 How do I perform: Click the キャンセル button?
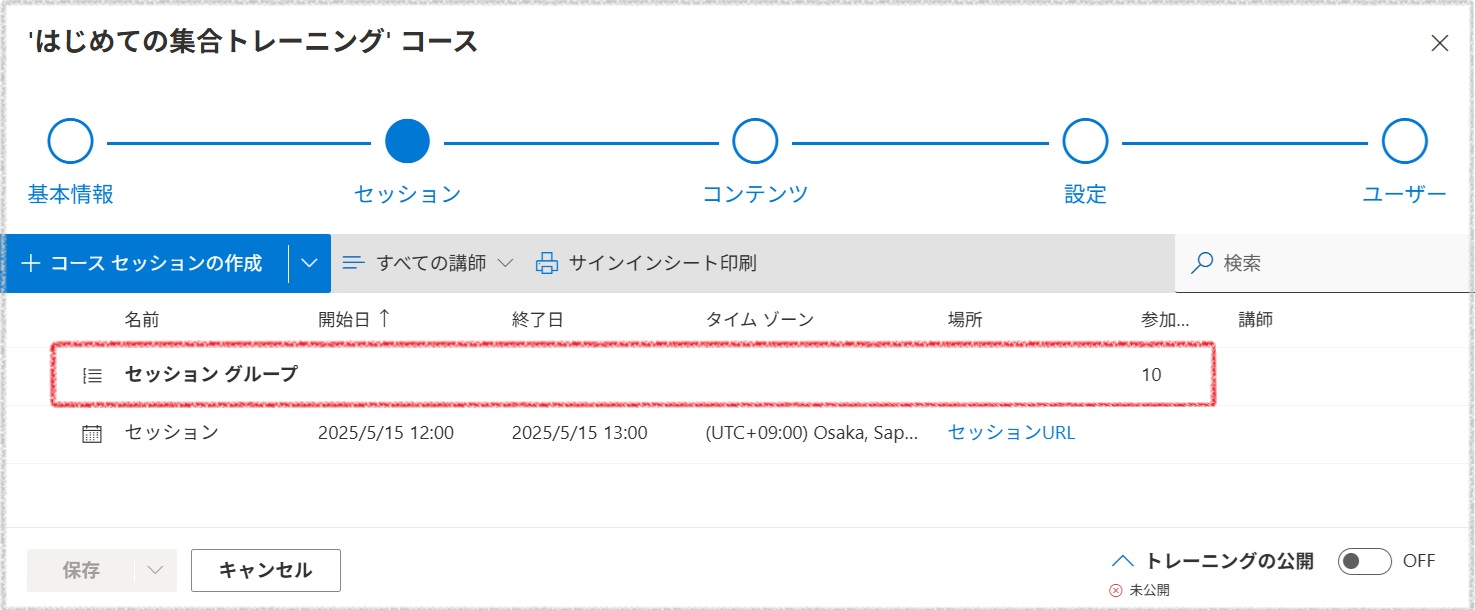266,570
